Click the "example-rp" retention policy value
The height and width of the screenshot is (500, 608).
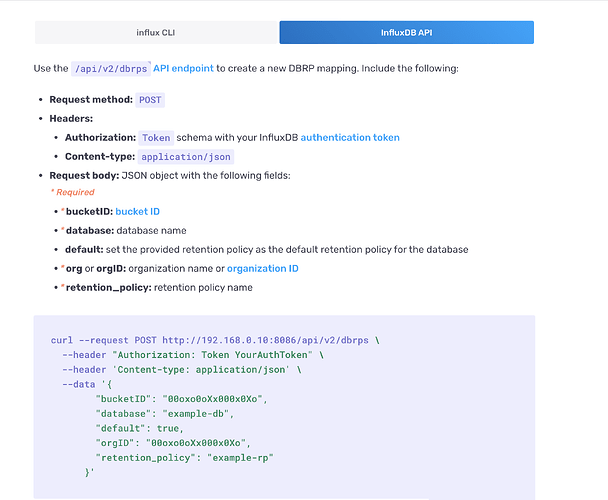pyautogui.click(x=240, y=458)
